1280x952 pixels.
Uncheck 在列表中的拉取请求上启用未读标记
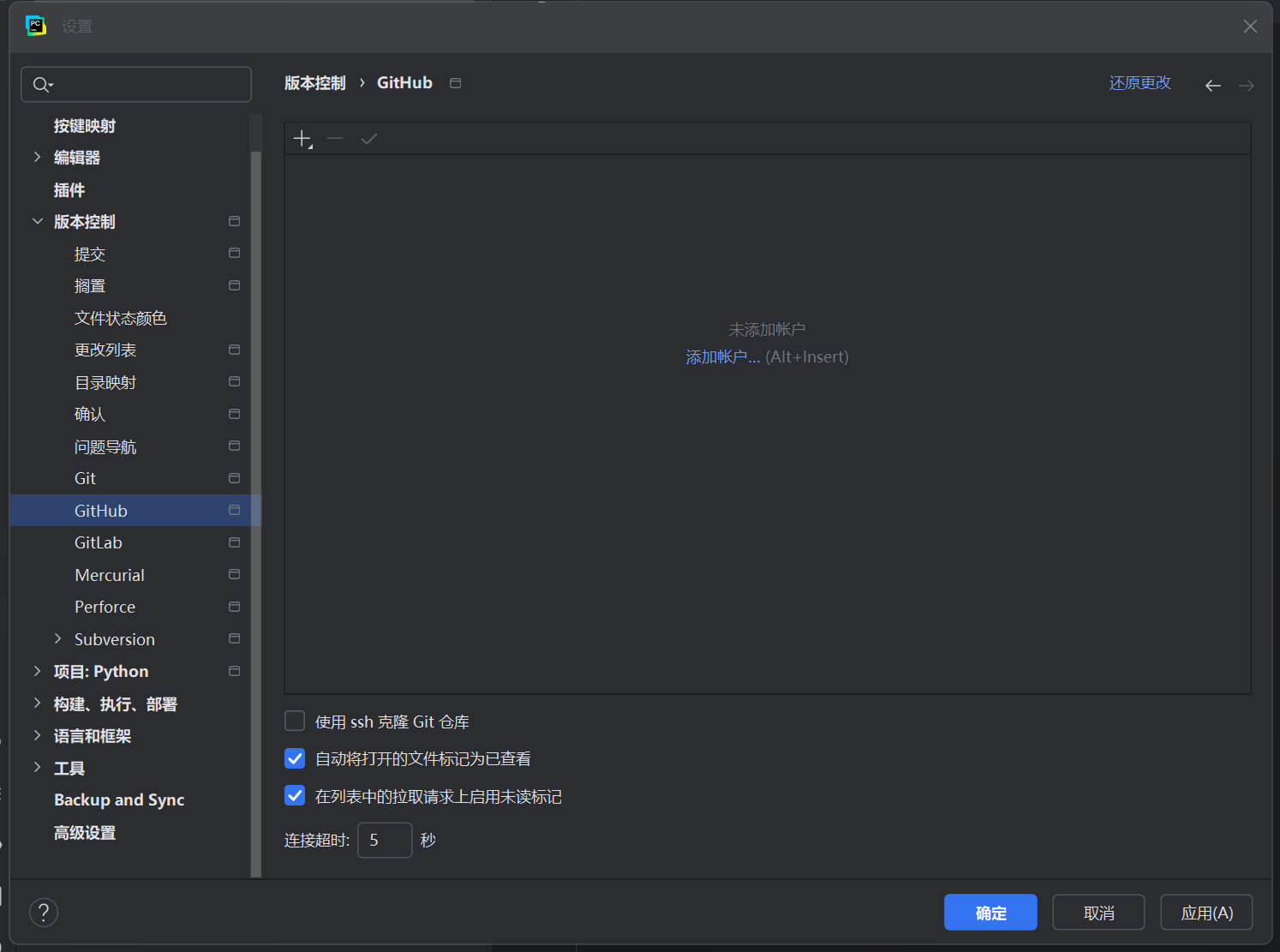(295, 795)
